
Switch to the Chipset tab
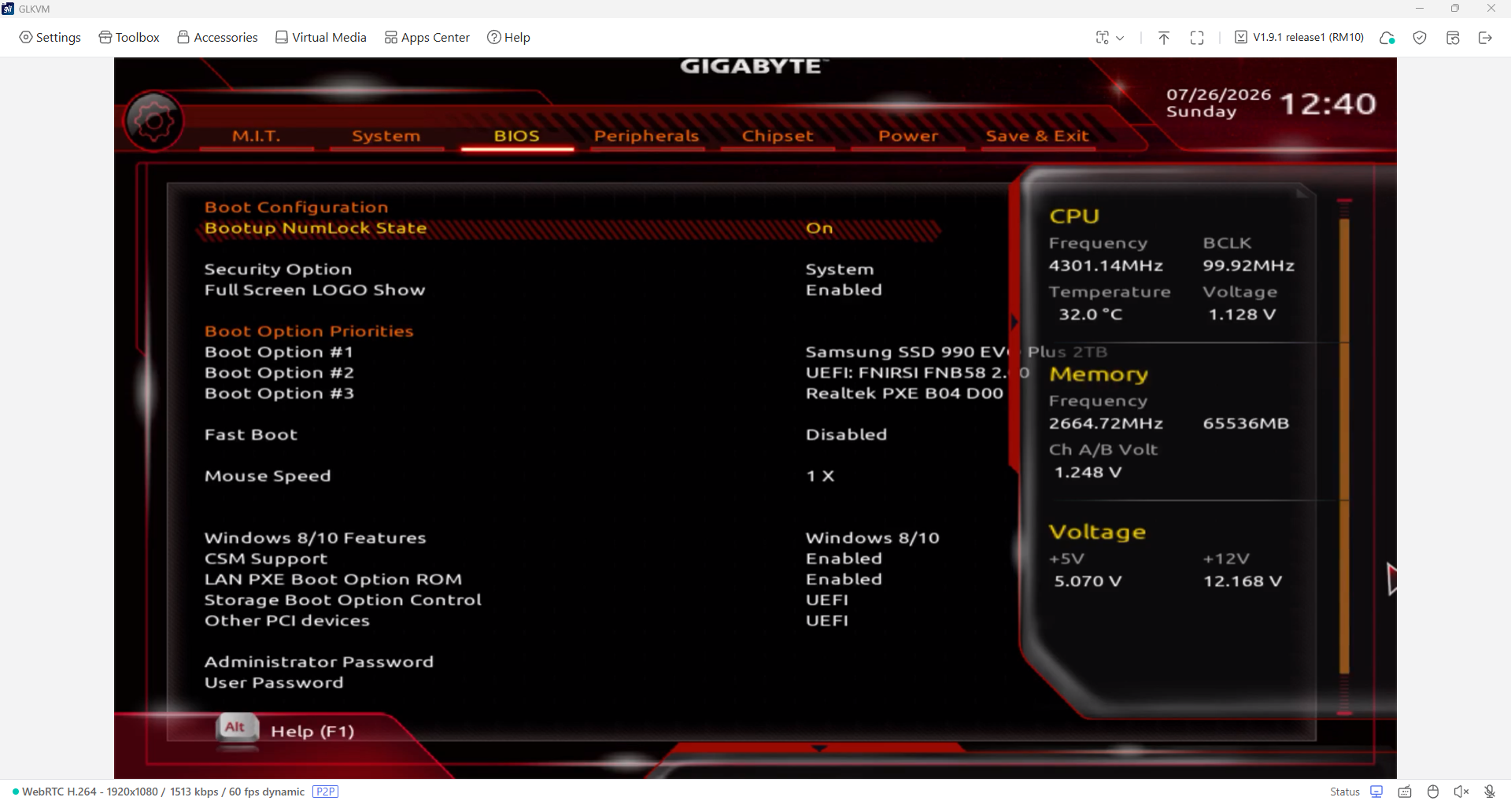point(778,136)
